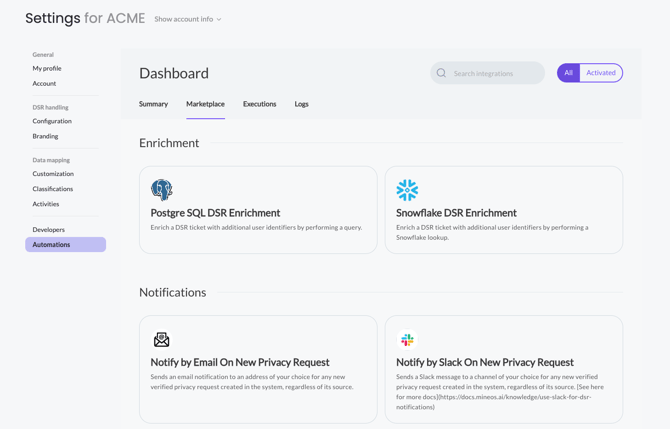Viewport: 670px width, 429px height.
Task: Click the search magnifier icon
Action: 441,73
